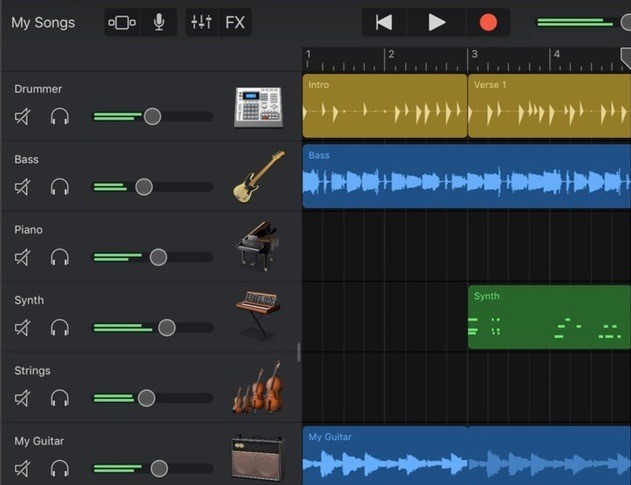Solo the Strings track with headphones

click(60, 398)
